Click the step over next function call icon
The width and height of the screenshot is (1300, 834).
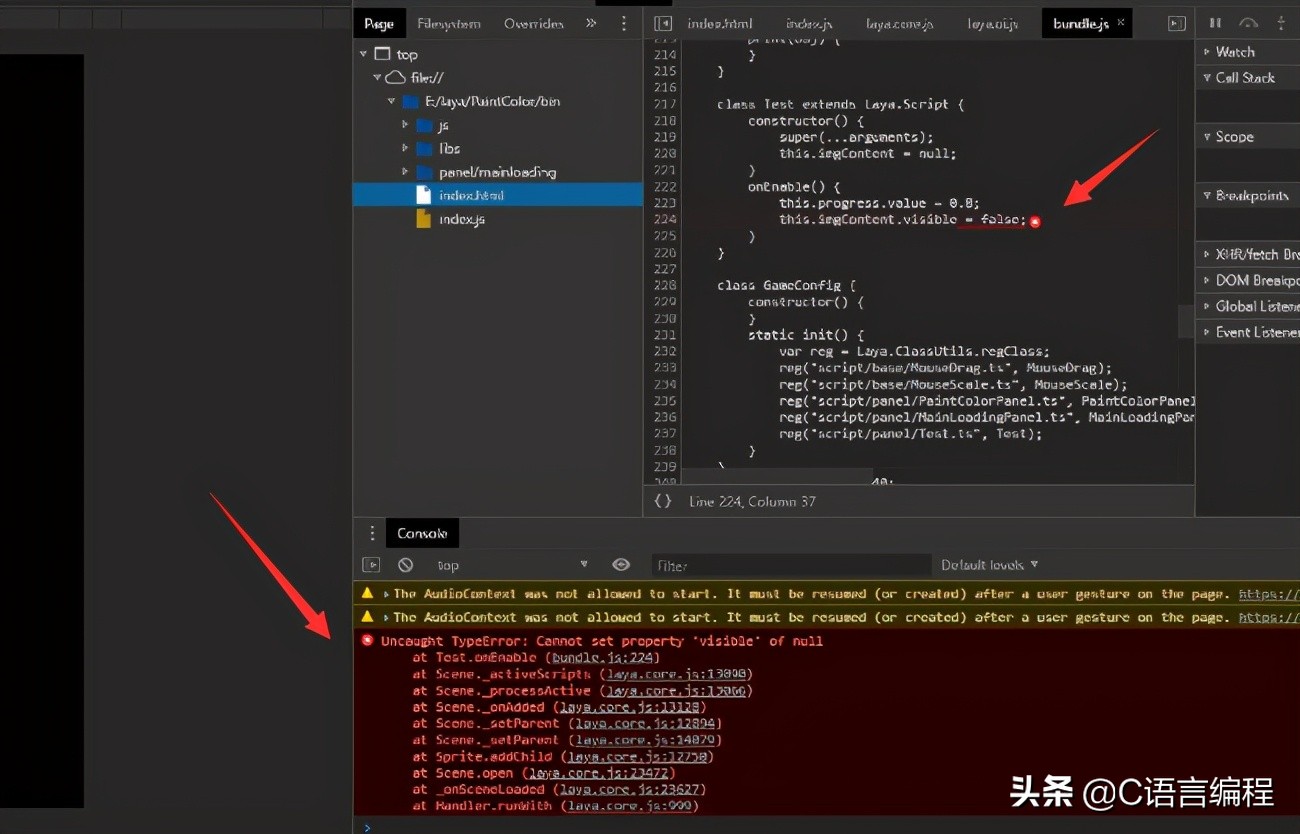[x=1247, y=22]
